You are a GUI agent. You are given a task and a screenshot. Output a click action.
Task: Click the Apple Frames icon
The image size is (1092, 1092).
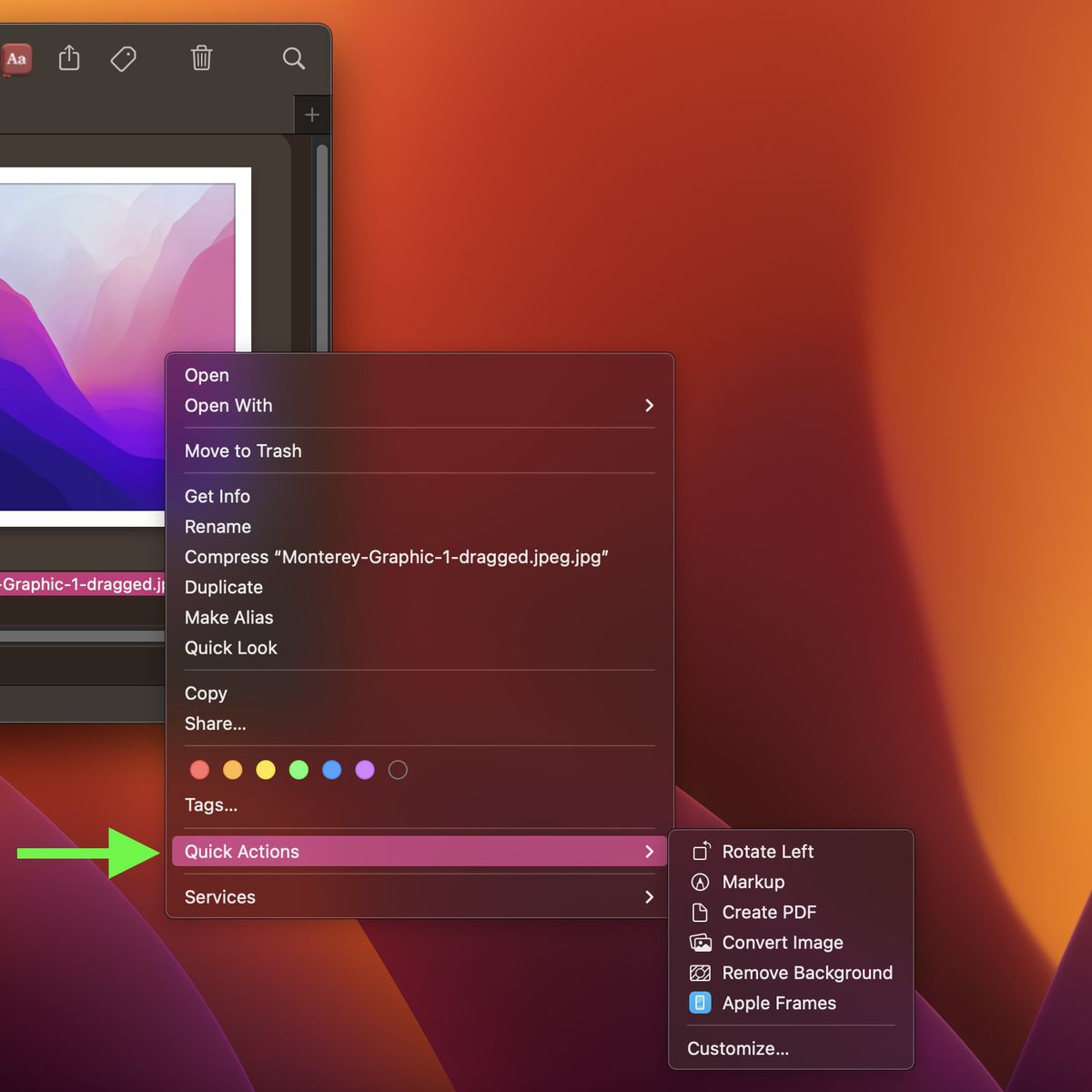[700, 1003]
